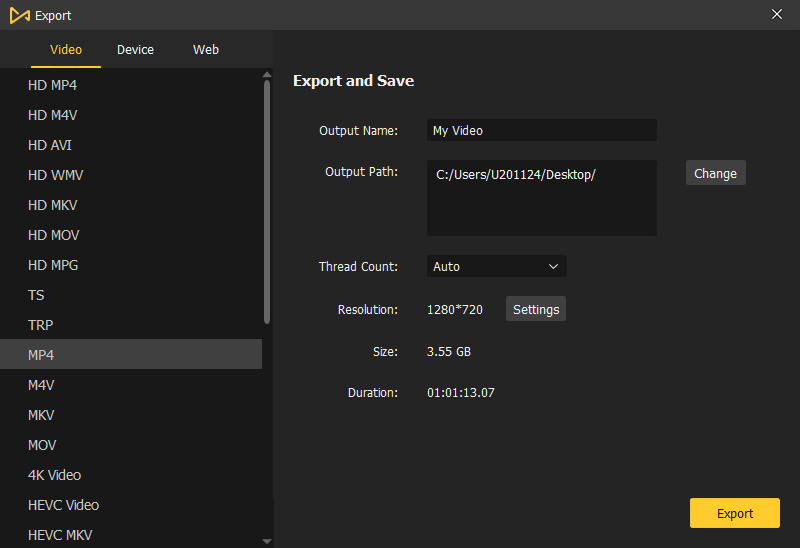Switch to the Video tab
The width and height of the screenshot is (800, 548).
(66, 49)
